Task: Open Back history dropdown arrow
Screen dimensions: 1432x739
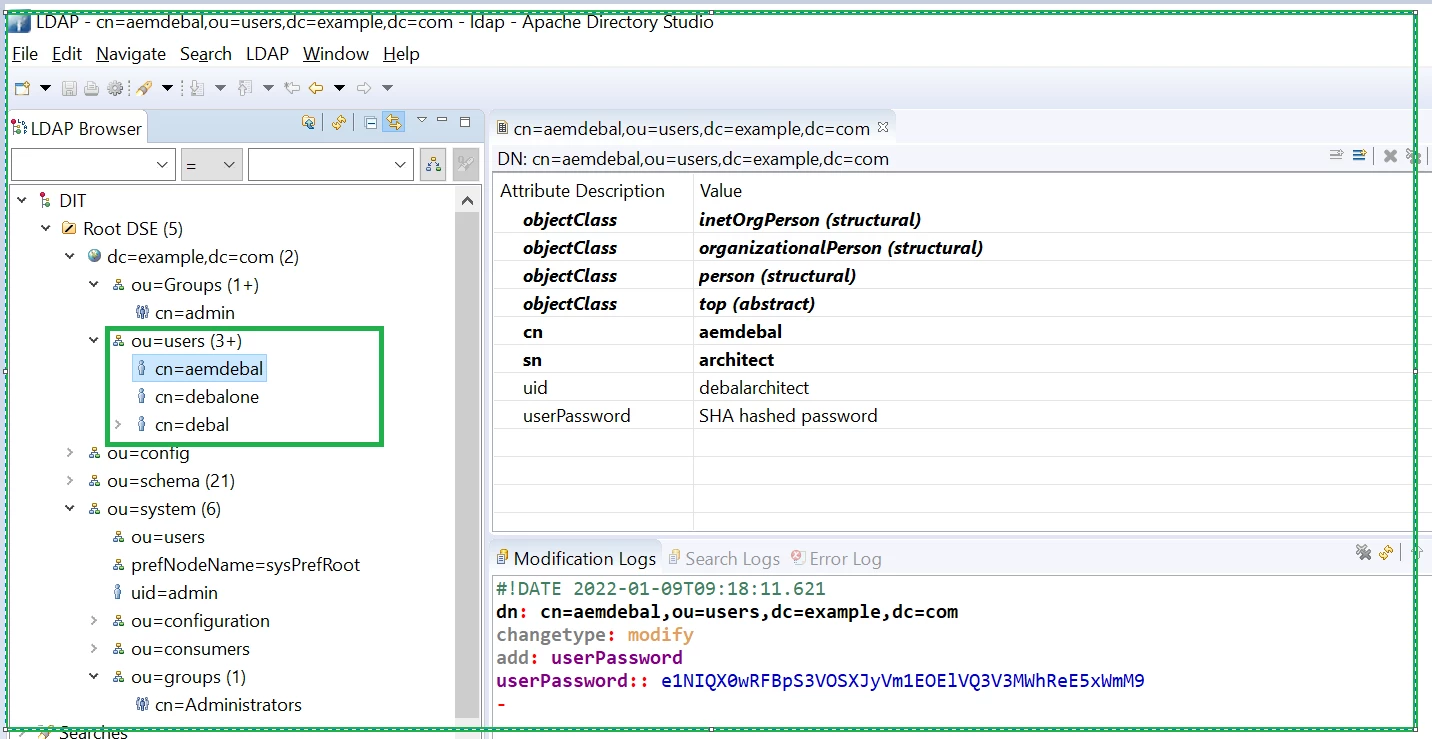Action: tap(339, 88)
